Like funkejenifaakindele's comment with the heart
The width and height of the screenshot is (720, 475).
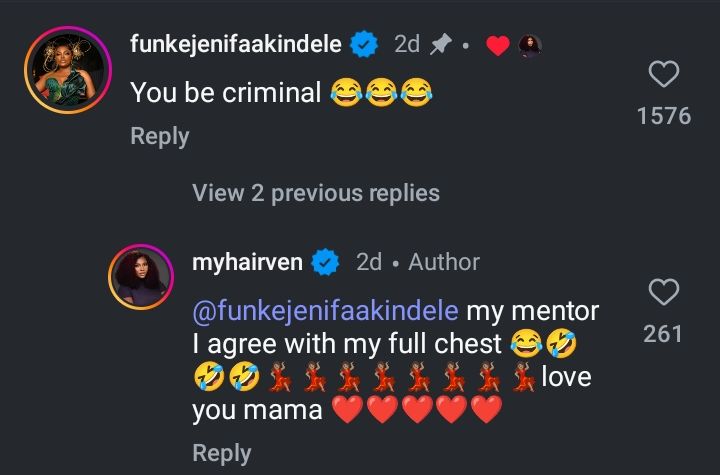point(664,75)
